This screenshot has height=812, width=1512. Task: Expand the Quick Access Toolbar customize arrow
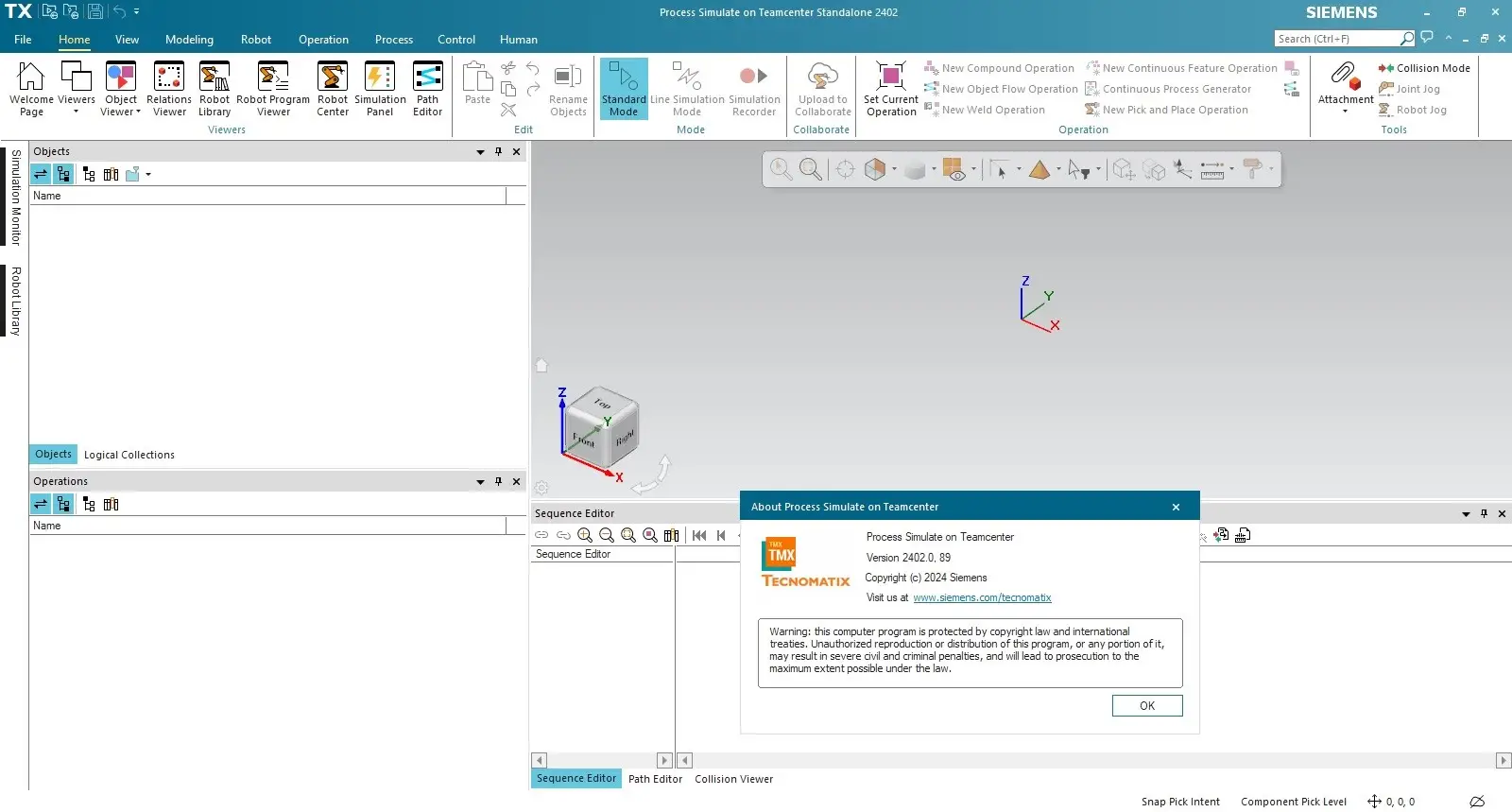(x=137, y=11)
